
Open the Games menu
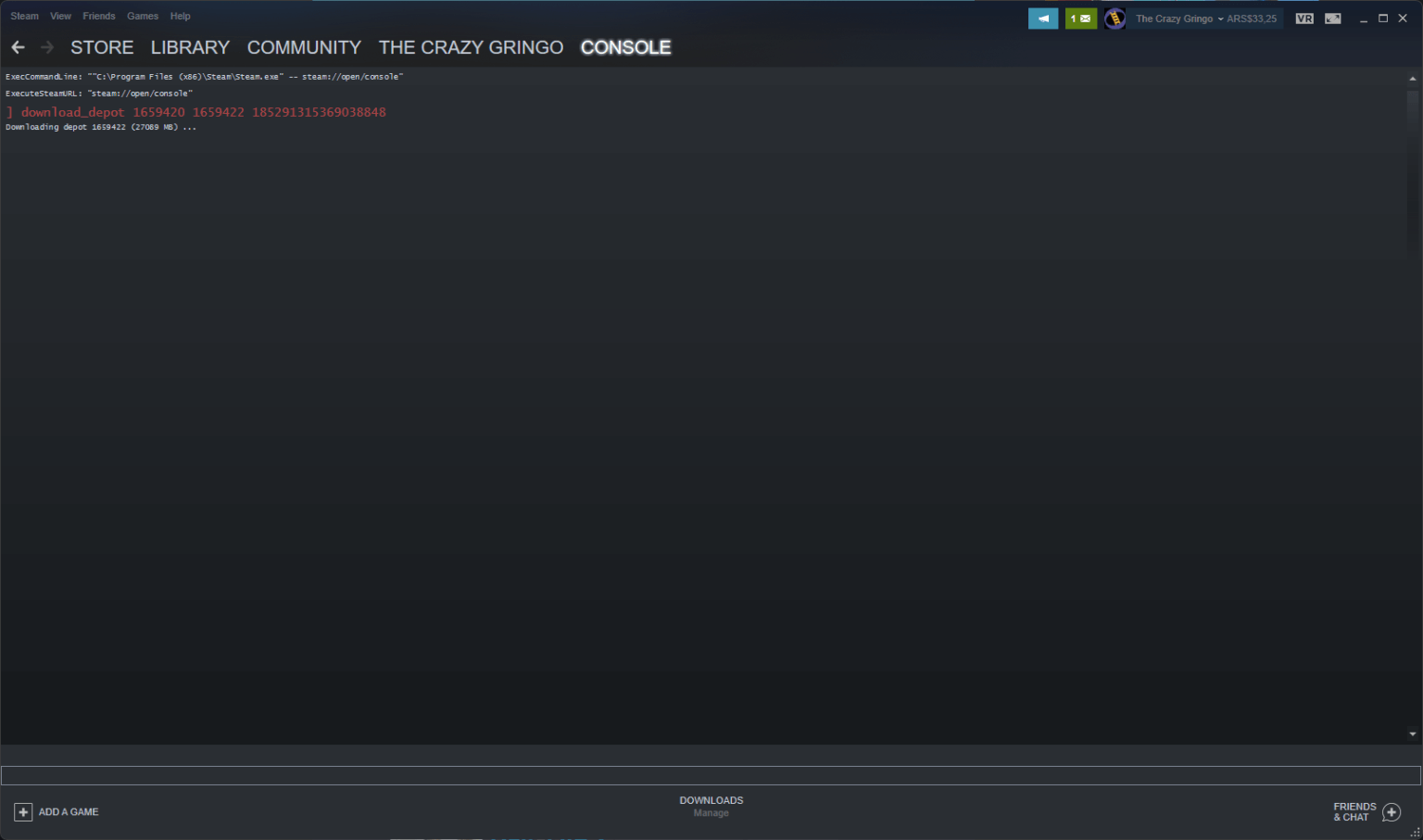click(x=143, y=16)
